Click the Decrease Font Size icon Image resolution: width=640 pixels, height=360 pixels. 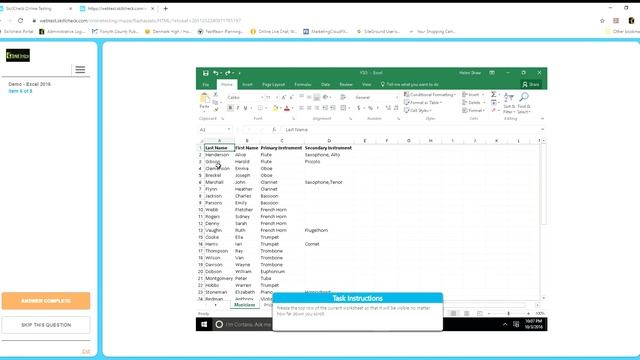[291, 98]
